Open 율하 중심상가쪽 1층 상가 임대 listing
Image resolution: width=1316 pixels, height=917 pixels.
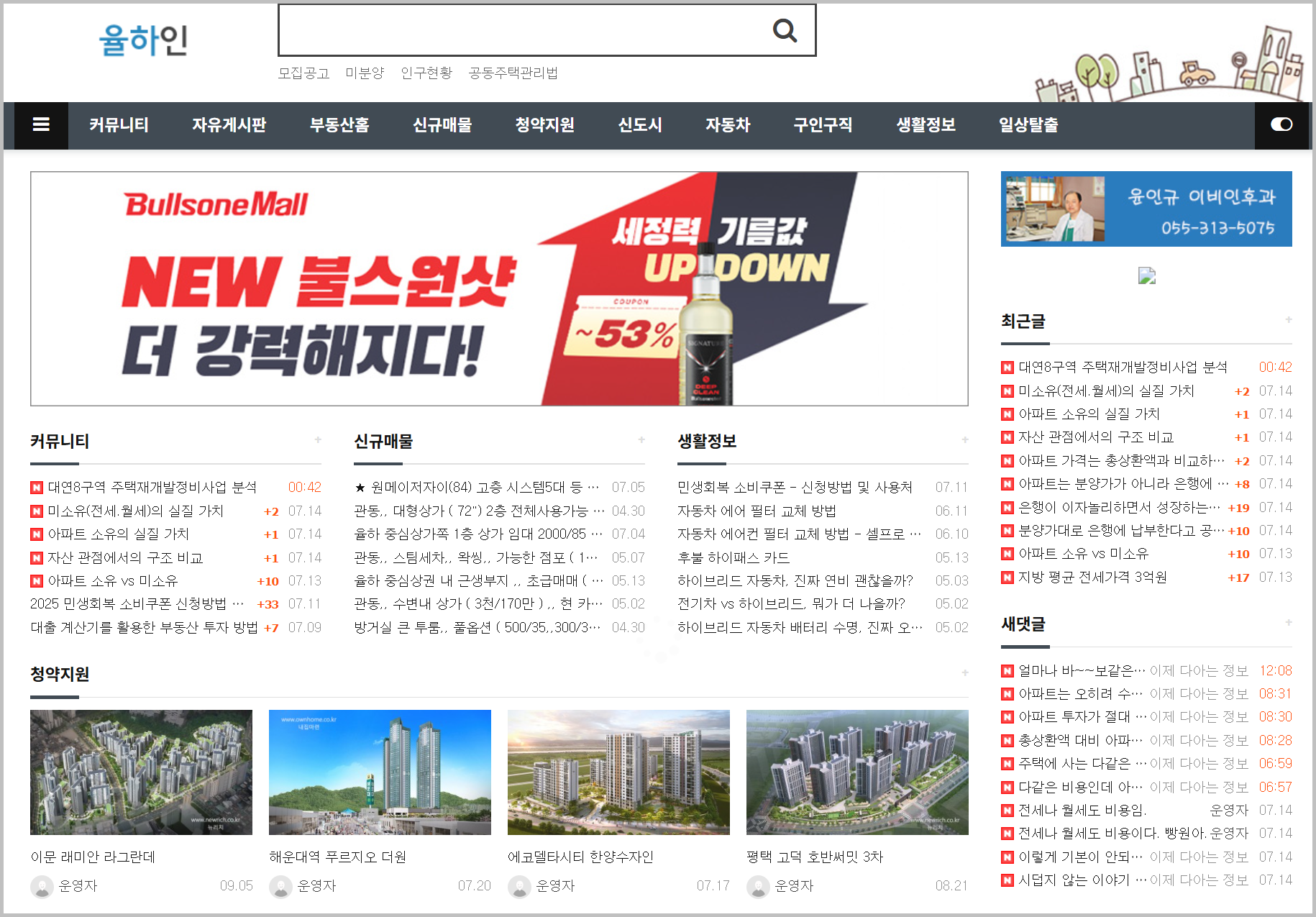[478, 534]
